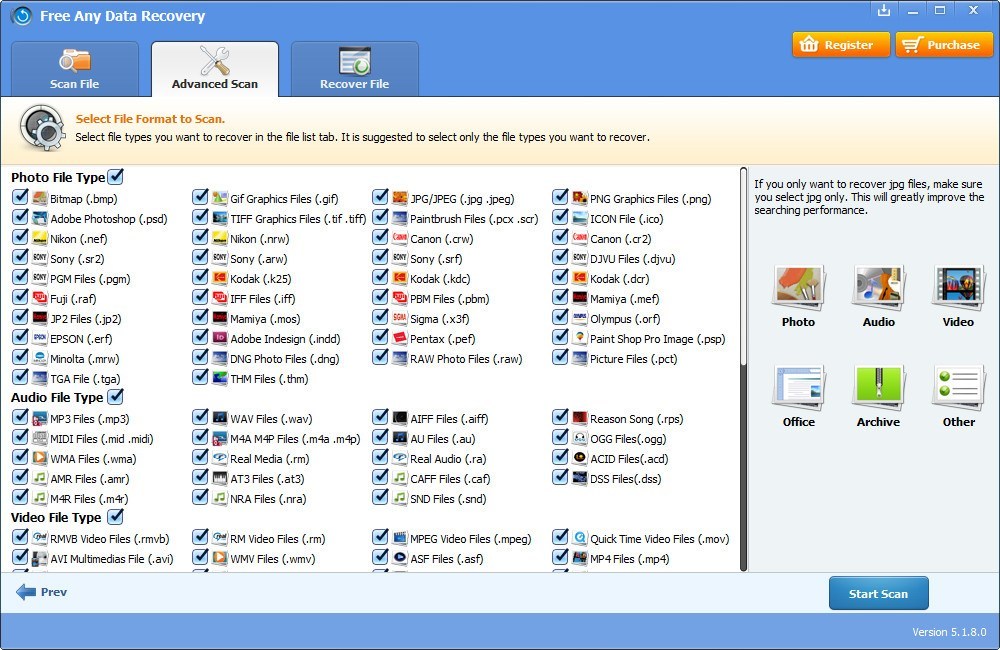Uncheck MP3 Files (.mp3)

point(20,418)
